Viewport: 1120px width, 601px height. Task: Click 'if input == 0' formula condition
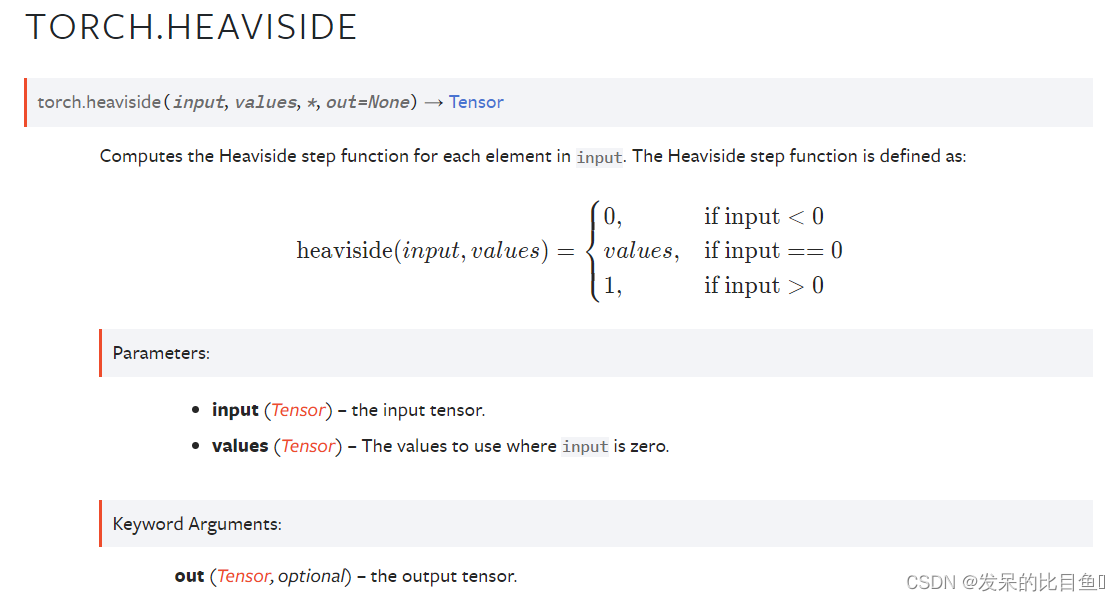(x=773, y=251)
